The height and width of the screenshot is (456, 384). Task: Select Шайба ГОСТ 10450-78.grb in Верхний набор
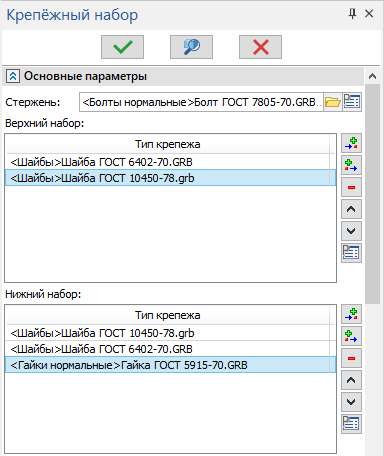[170, 178]
